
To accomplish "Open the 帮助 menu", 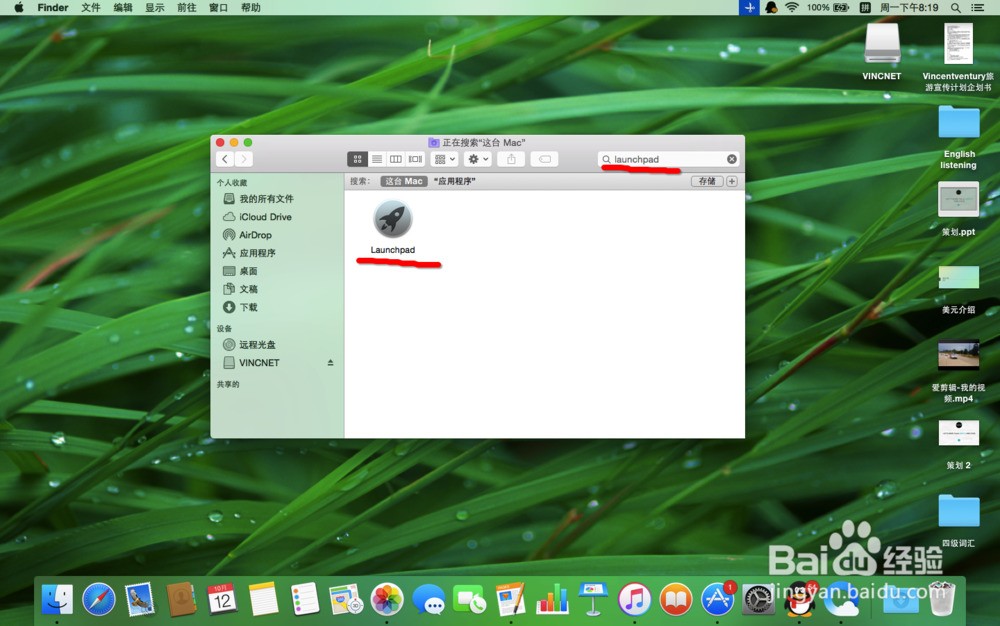I will click(251, 8).
